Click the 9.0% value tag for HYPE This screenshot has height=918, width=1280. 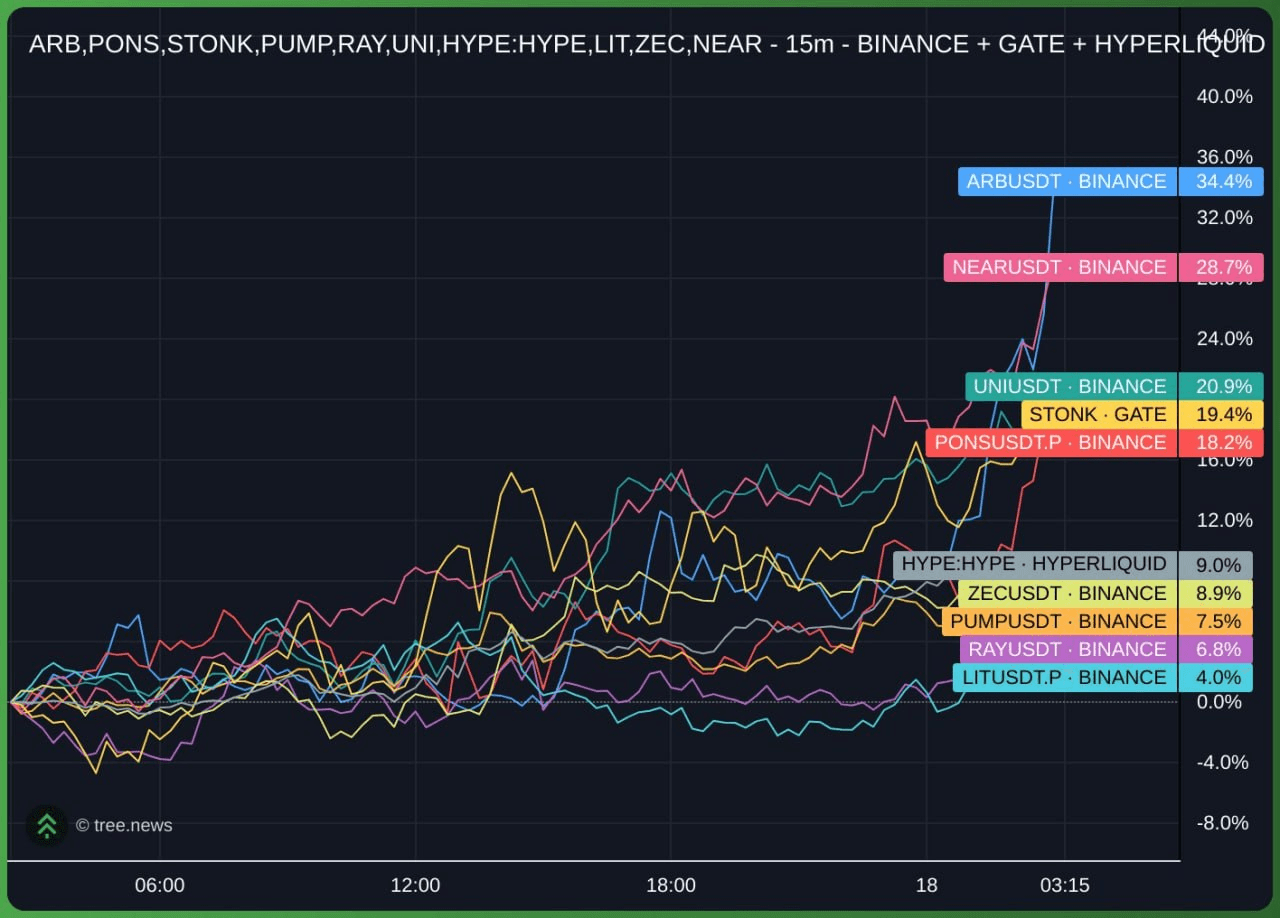[1217, 564]
